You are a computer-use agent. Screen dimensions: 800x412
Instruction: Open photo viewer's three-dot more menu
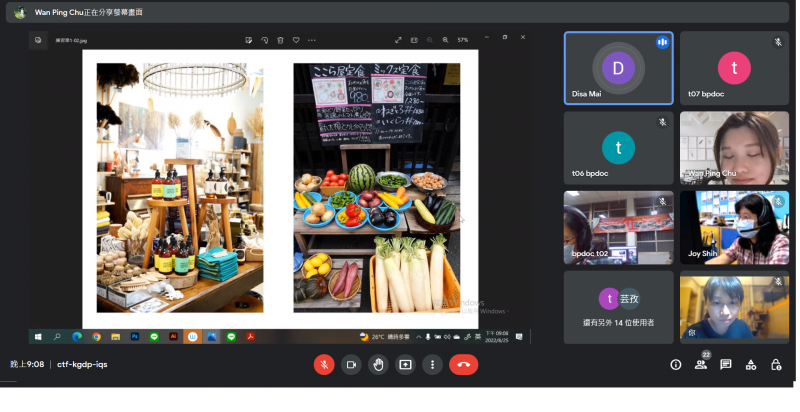pyautogui.click(x=312, y=40)
